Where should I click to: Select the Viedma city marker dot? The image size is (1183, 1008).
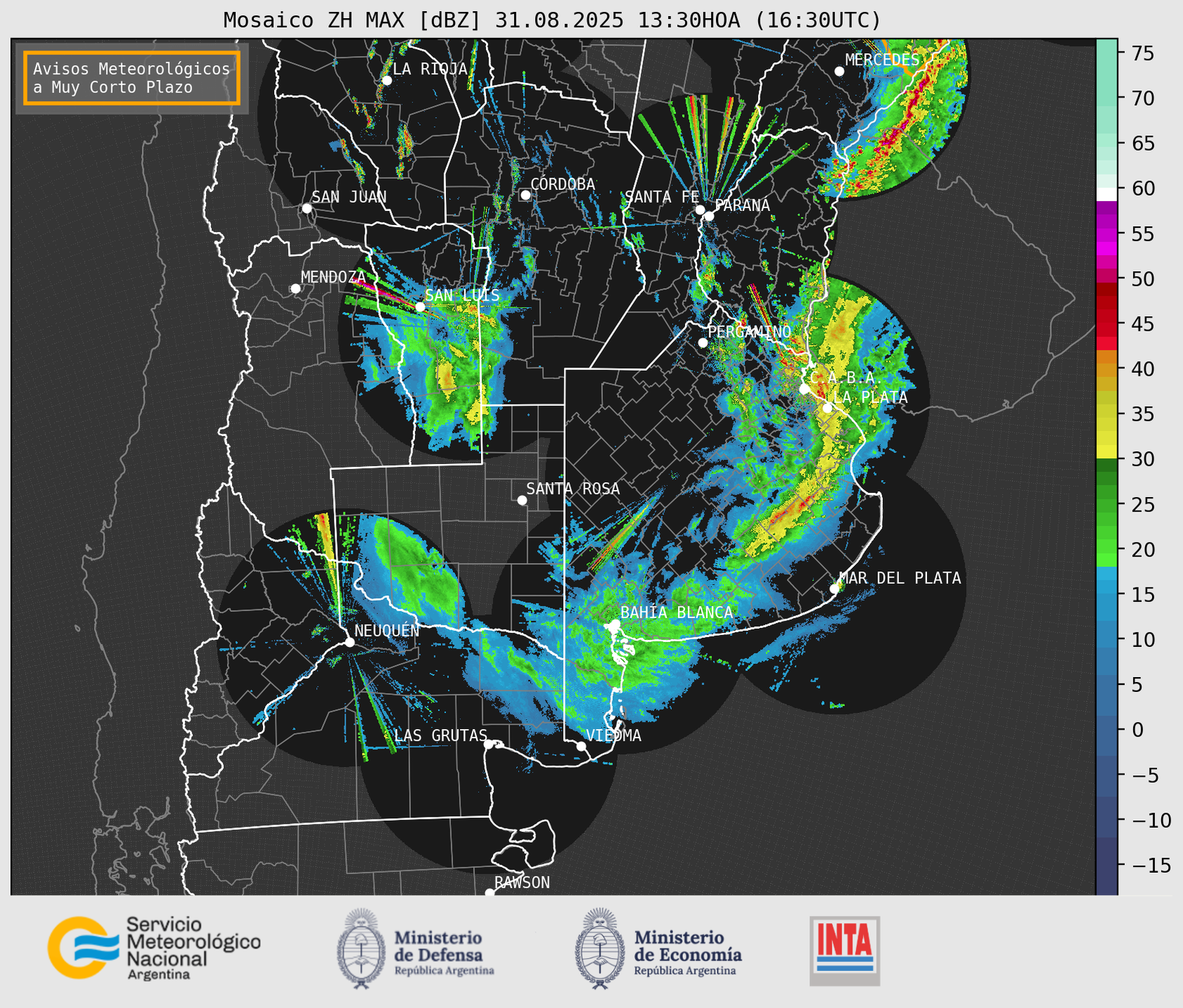tap(581, 746)
